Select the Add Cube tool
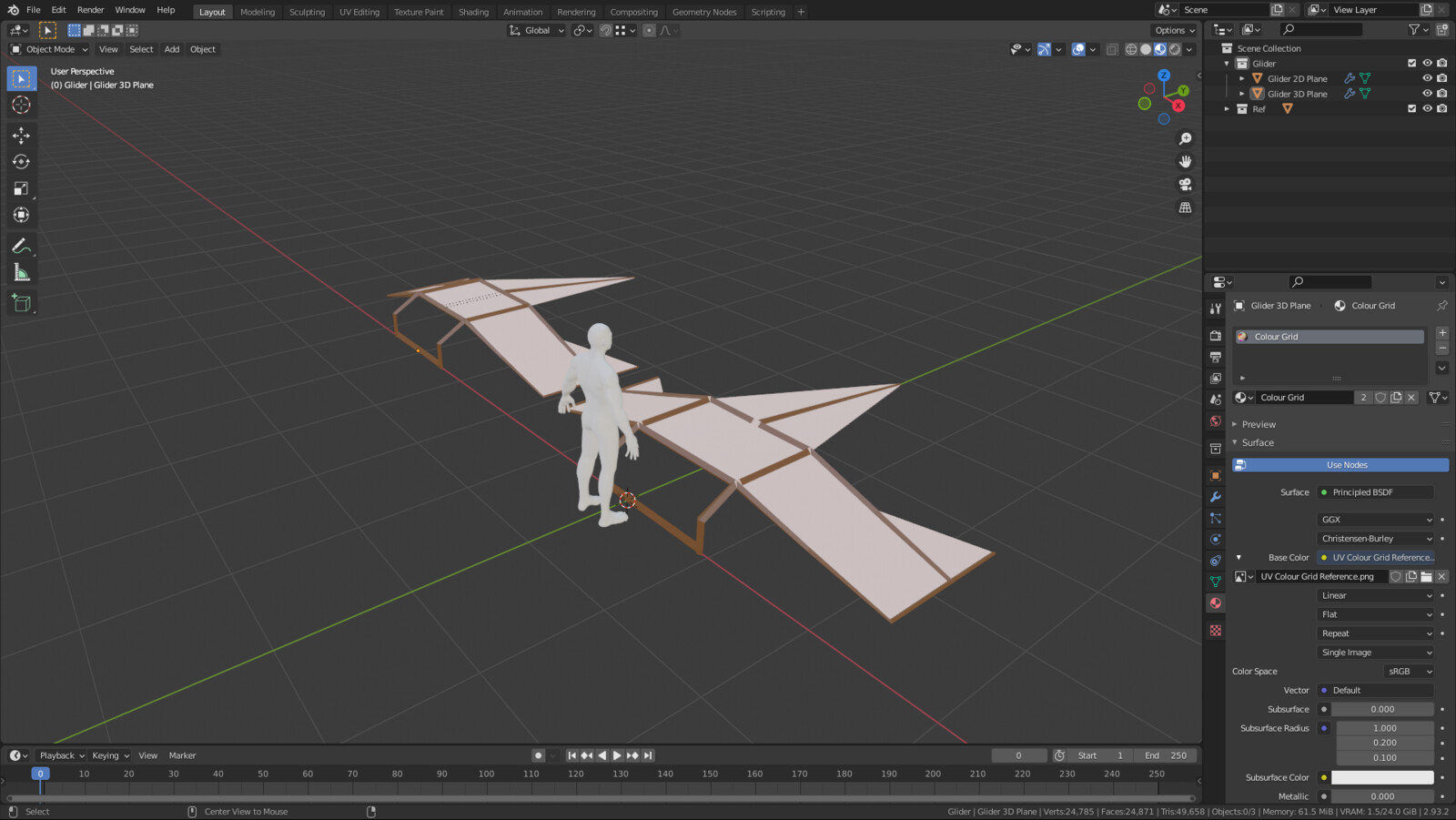1456x820 pixels. tap(22, 303)
